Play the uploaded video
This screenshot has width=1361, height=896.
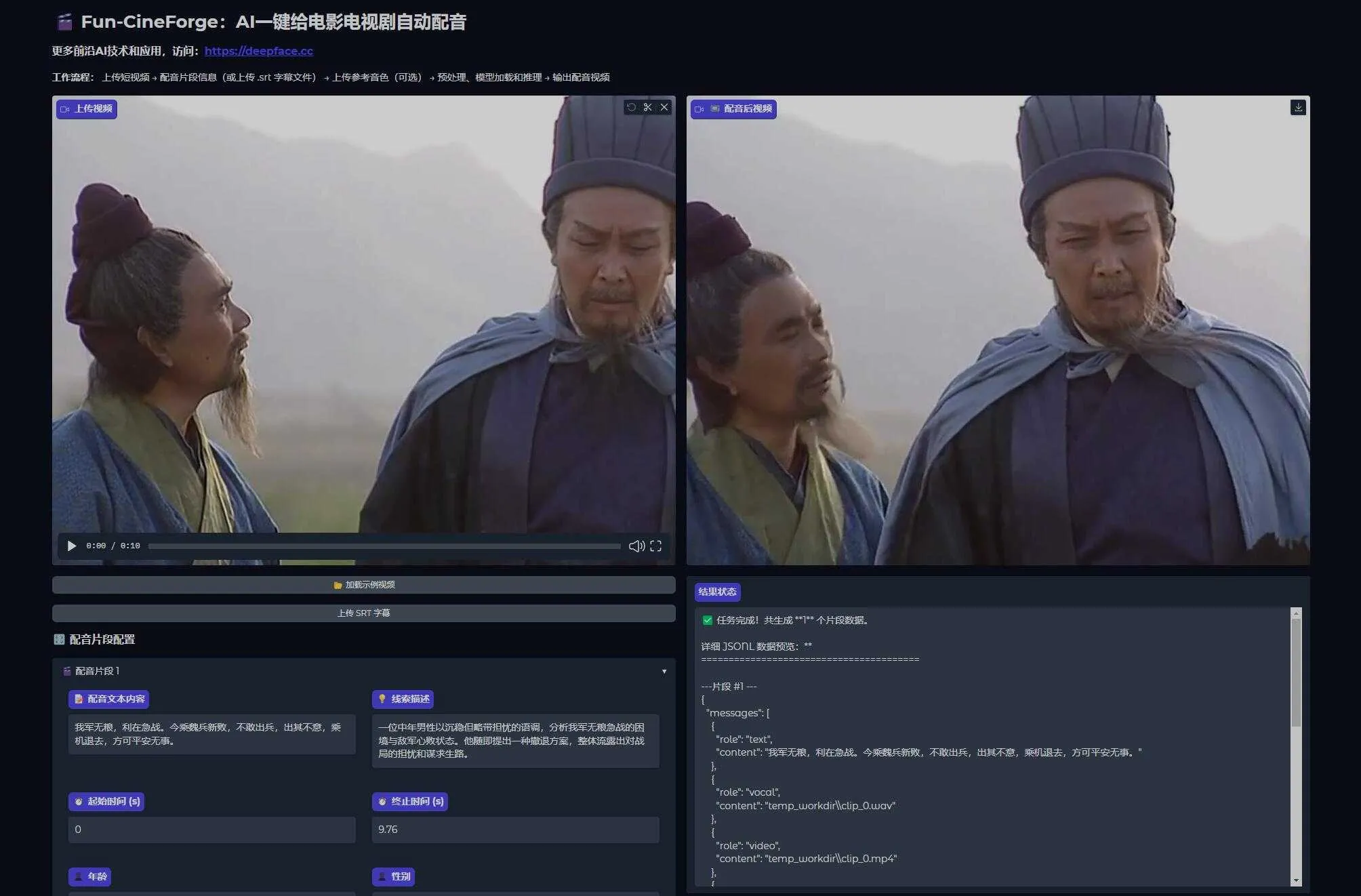(71, 546)
